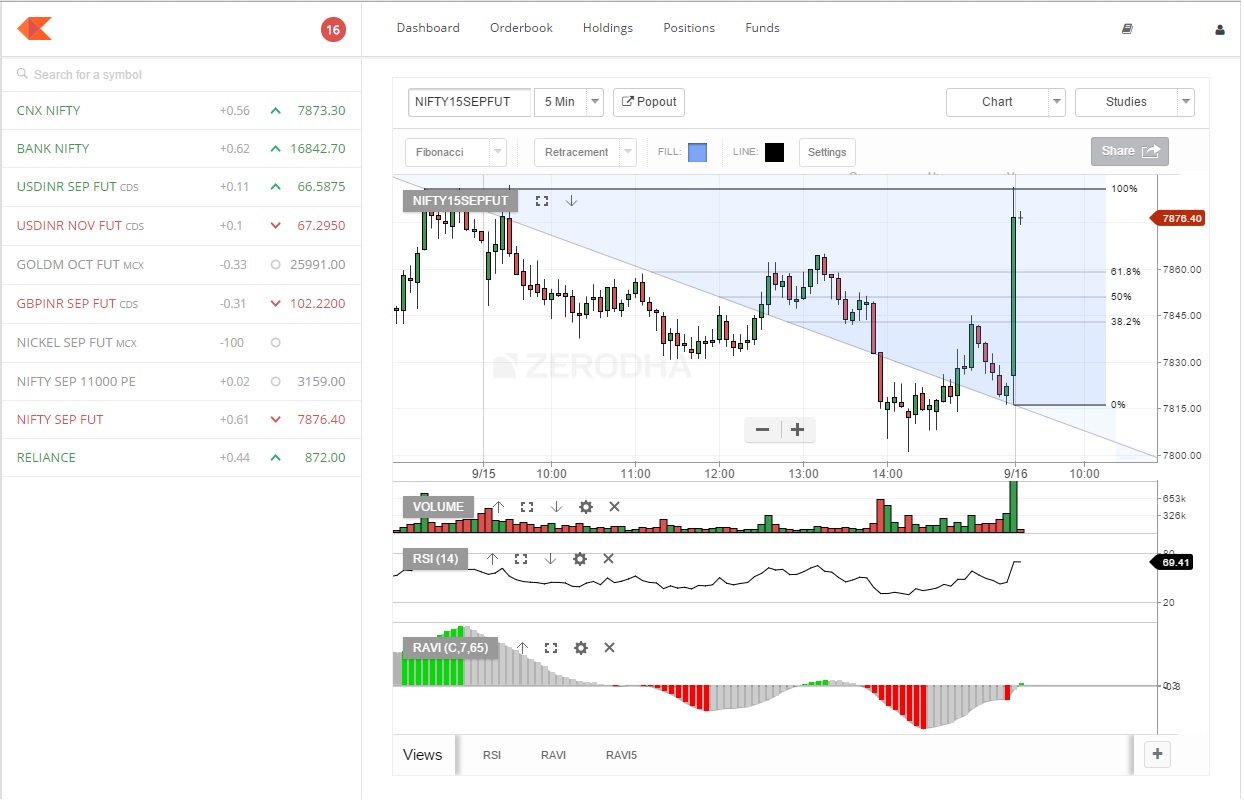Maximize the VOLUME panel
Viewport: 1244px width, 812px height.
(527, 507)
